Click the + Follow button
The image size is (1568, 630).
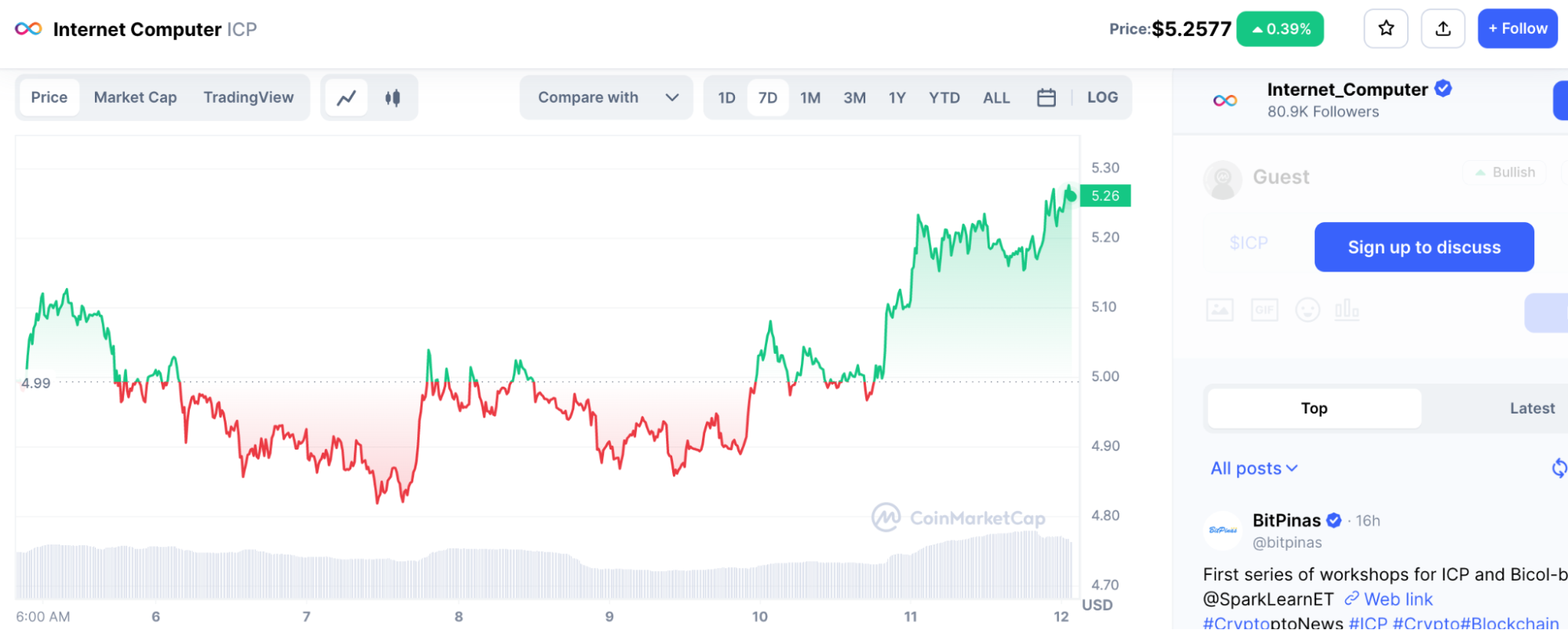click(1517, 29)
